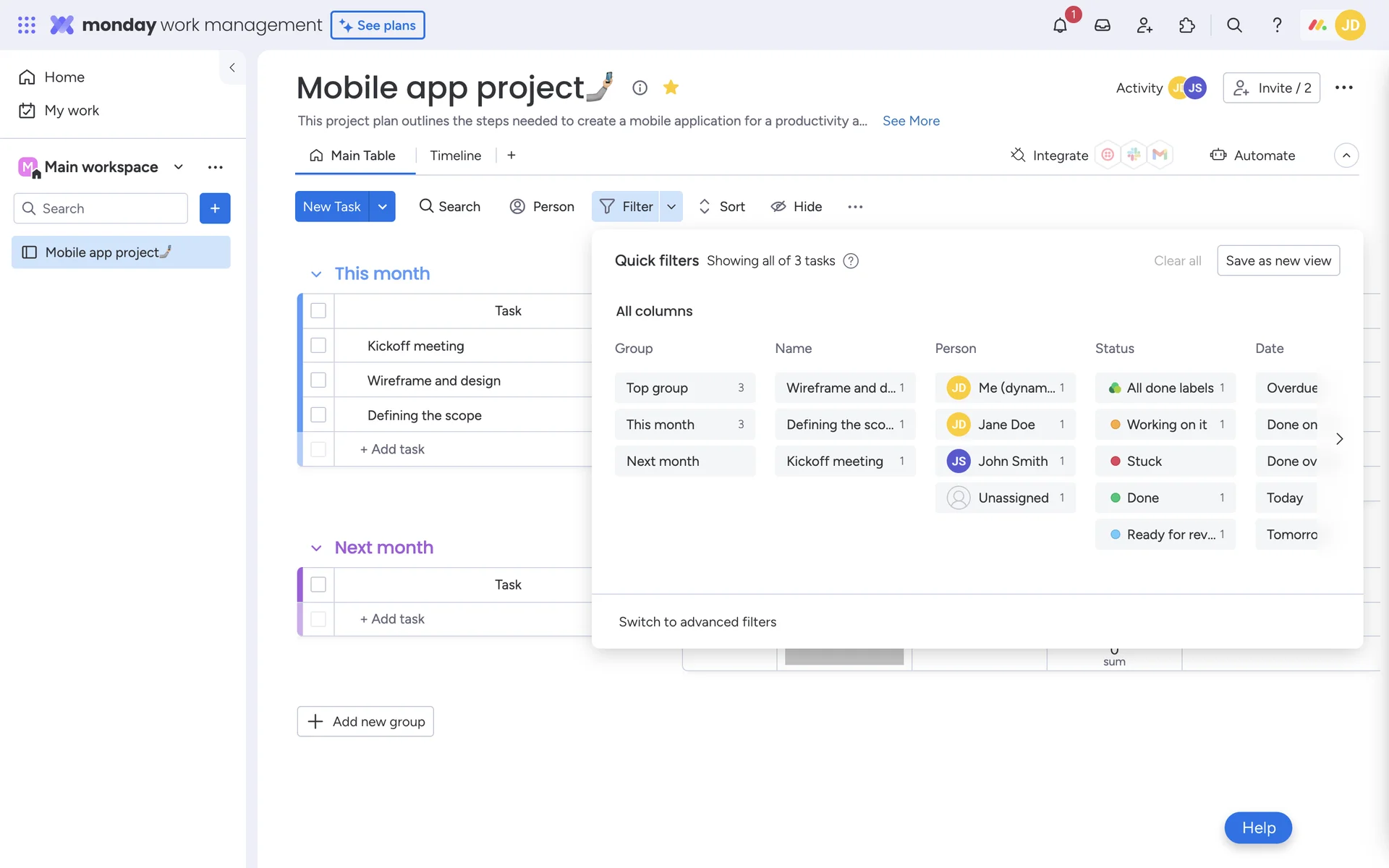Open the product switcher grid icon

tap(27, 25)
